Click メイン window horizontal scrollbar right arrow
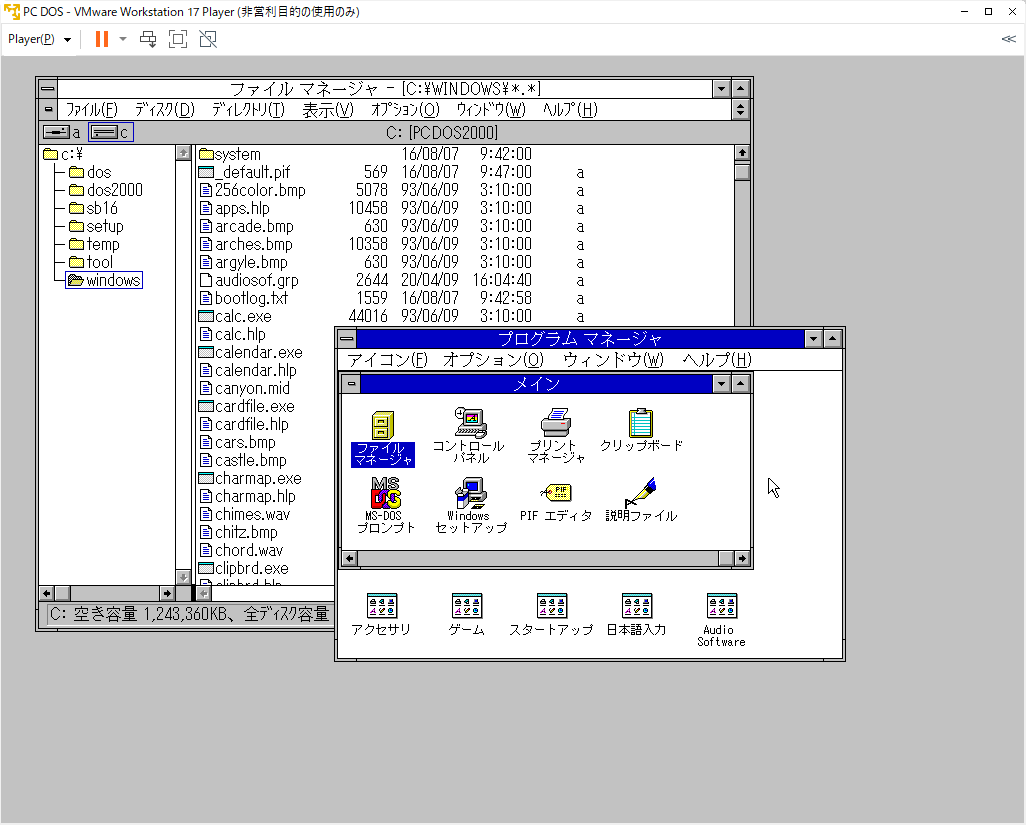The width and height of the screenshot is (1026, 825). click(x=742, y=558)
